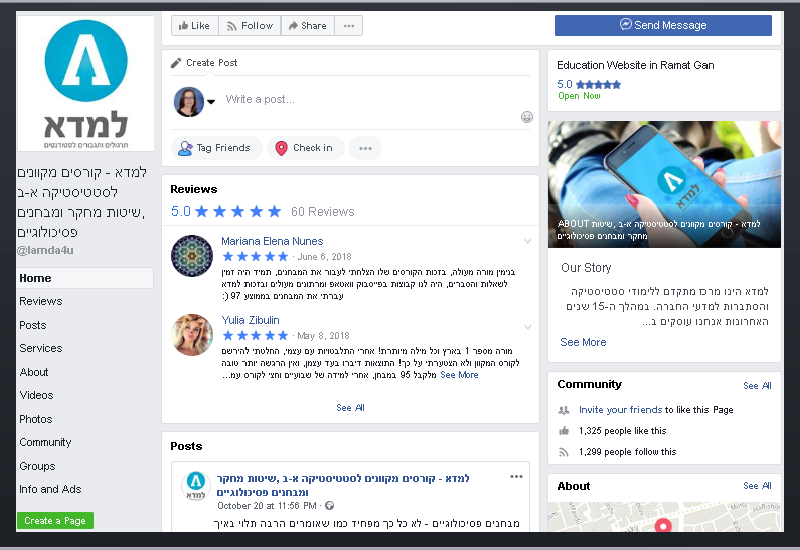Click the Education Website in Ramat Gan text
The width and height of the screenshot is (800, 550).
tap(635, 65)
